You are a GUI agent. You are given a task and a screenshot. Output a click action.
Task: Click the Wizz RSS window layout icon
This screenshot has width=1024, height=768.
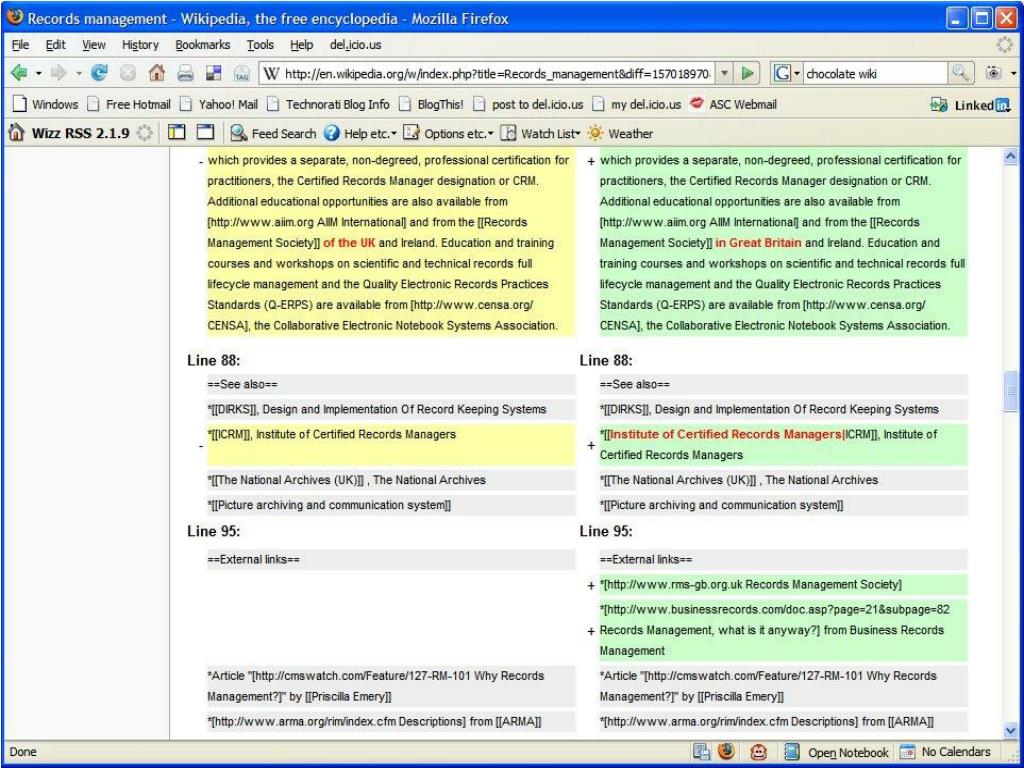pyautogui.click(x=206, y=133)
